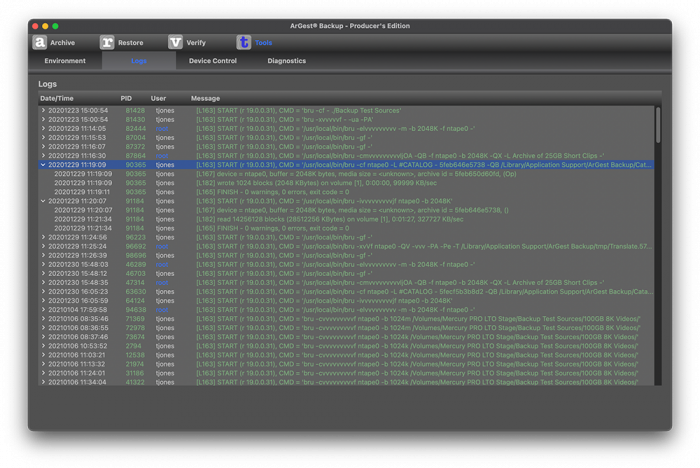Sort logs by Date/Time column header
The image size is (700, 468).
coord(57,98)
